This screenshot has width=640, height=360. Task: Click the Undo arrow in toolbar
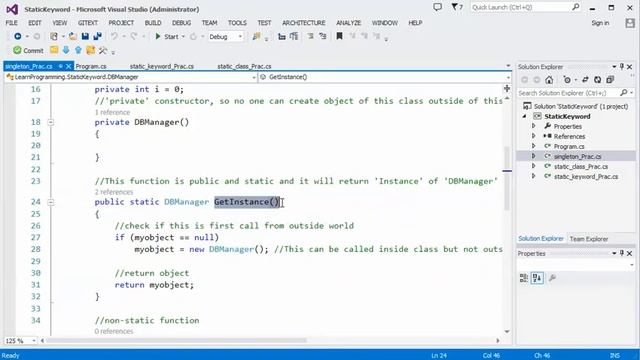coord(114,36)
